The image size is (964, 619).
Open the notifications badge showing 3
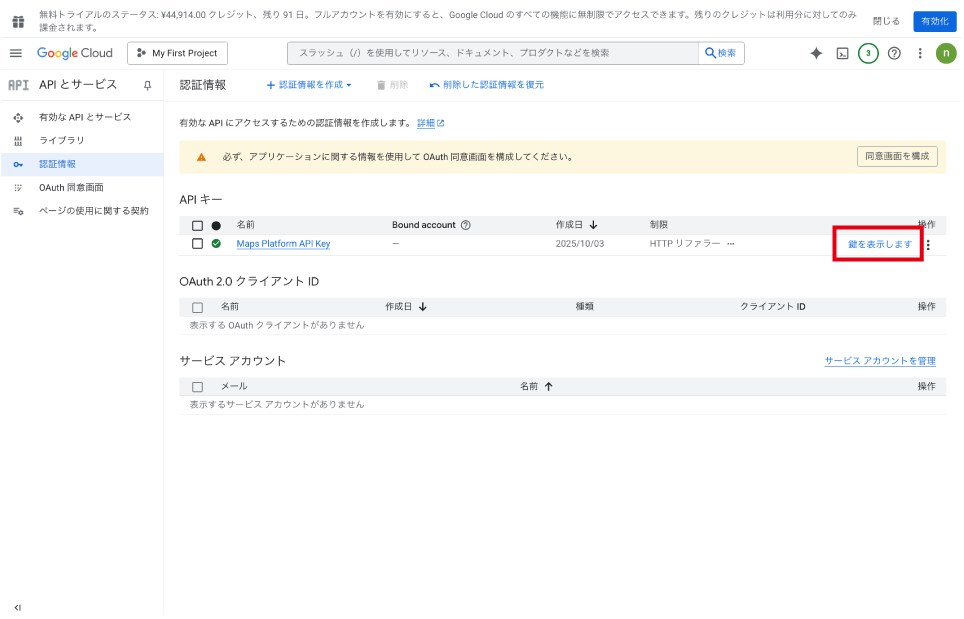[868, 53]
